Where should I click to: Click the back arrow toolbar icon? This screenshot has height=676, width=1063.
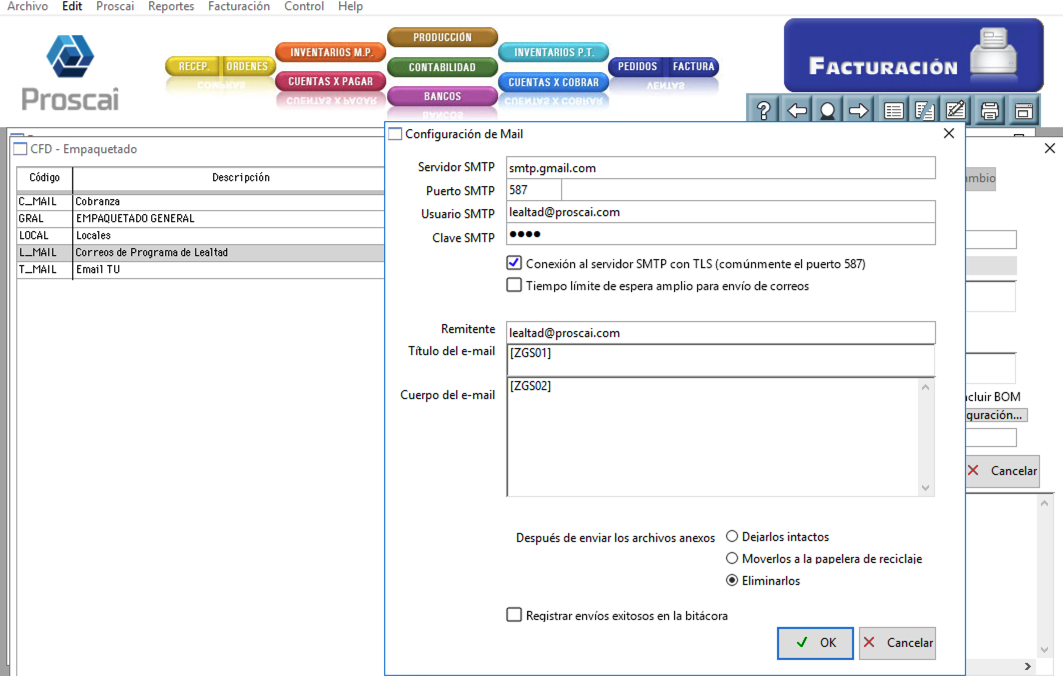click(x=796, y=110)
